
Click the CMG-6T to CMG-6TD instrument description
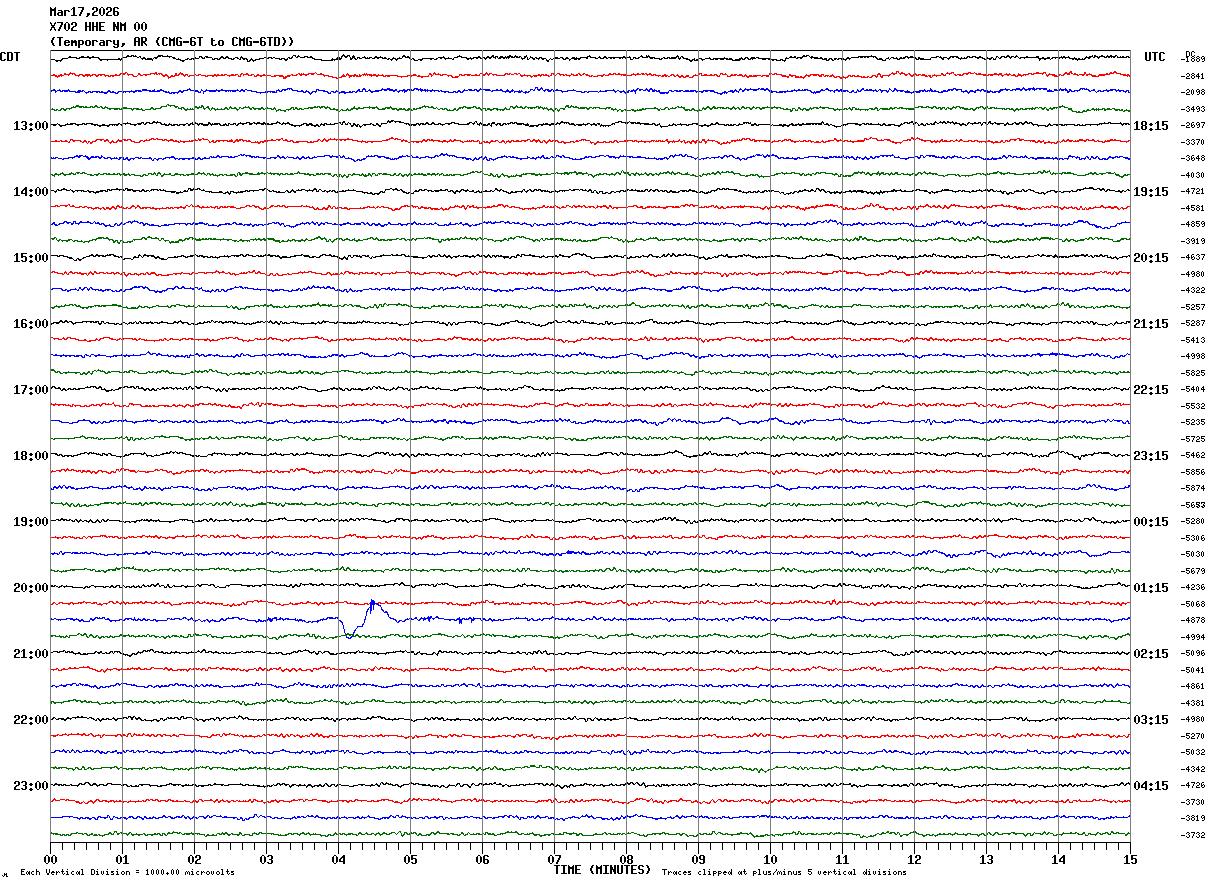(172, 41)
